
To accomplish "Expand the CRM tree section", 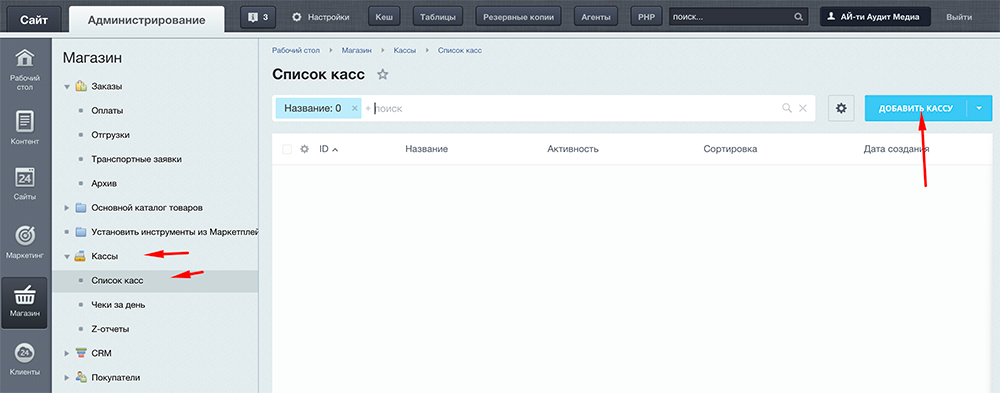I will [66, 353].
